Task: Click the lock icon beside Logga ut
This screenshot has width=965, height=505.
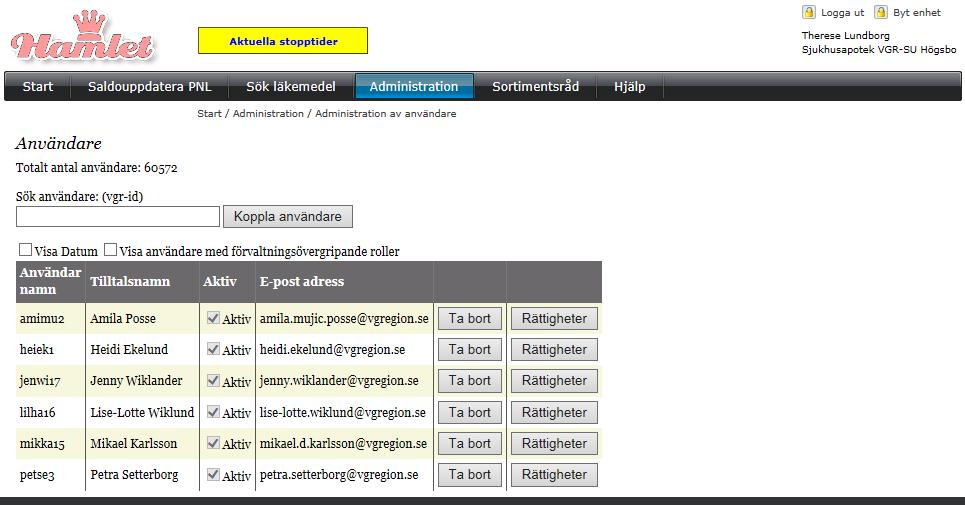Action: [x=809, y=12]
